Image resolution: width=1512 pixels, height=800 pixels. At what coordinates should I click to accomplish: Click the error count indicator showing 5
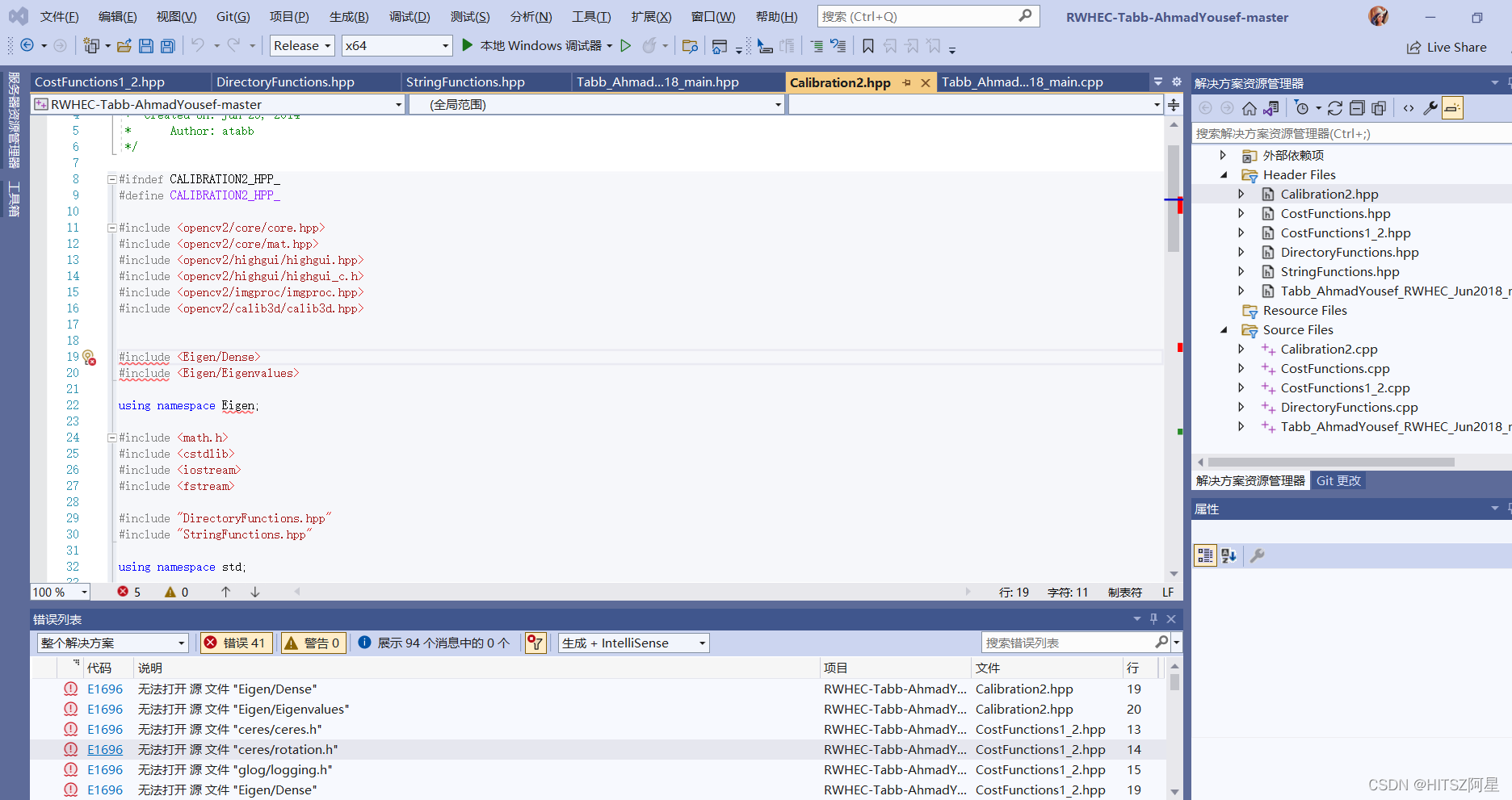(x=129, y=592)
